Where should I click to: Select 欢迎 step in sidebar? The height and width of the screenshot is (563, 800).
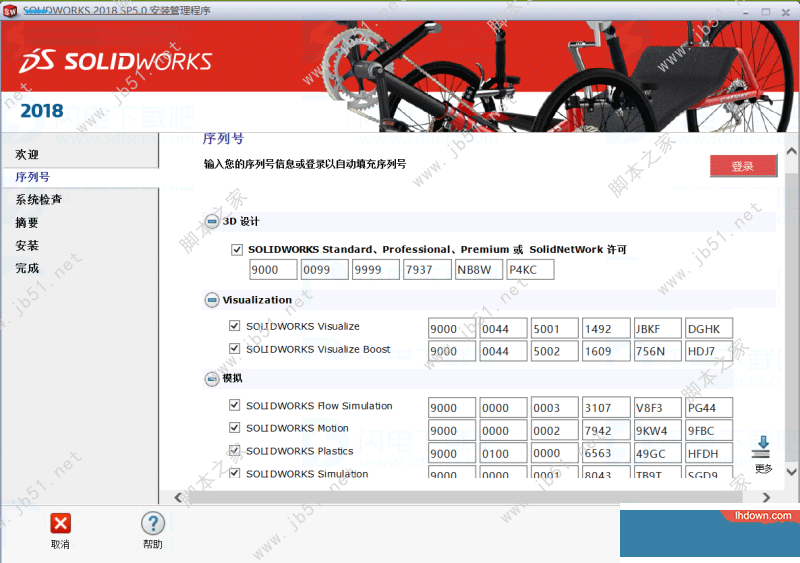[27, 154]
